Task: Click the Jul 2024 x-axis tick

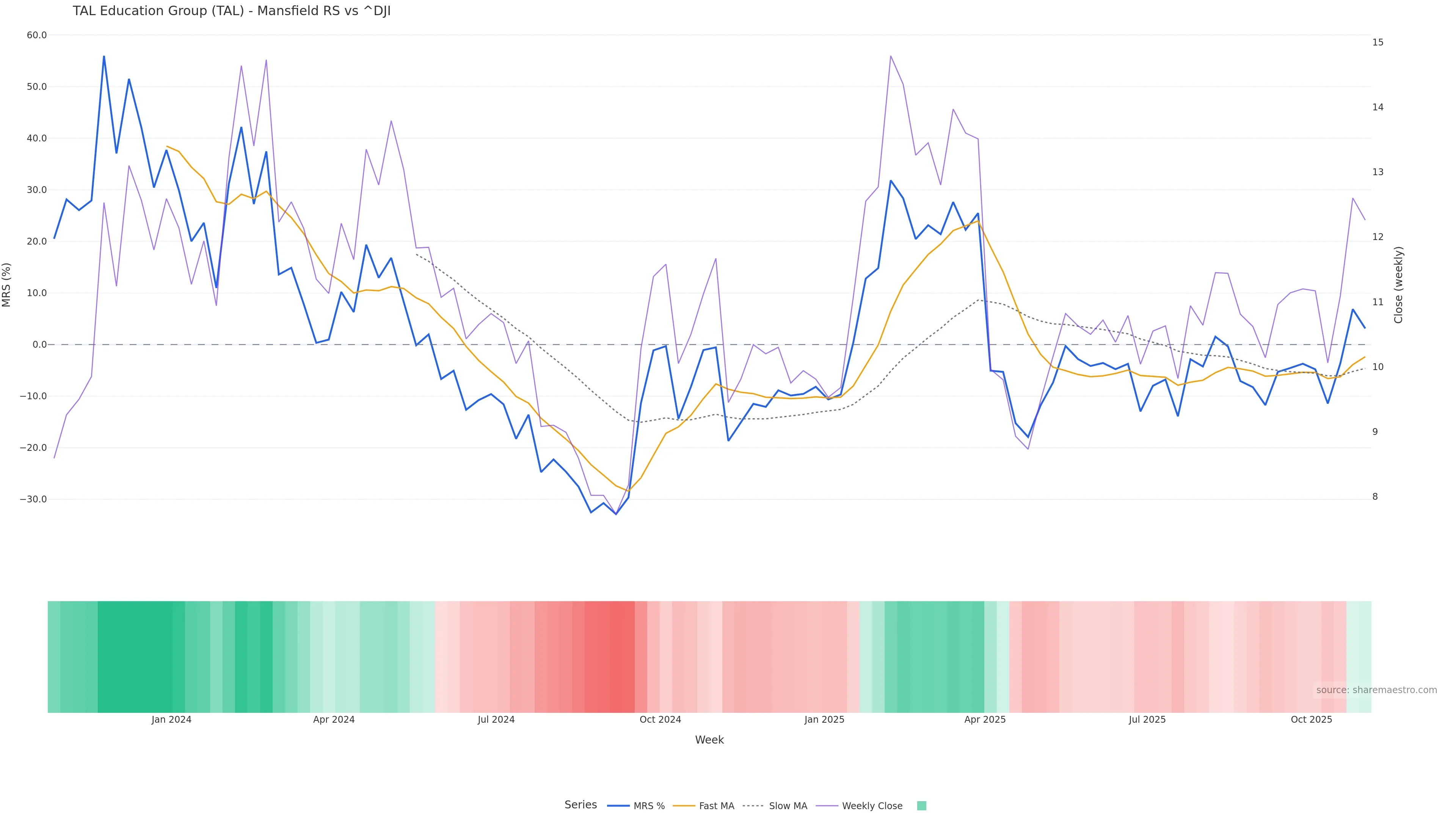Action: [496, 720]
